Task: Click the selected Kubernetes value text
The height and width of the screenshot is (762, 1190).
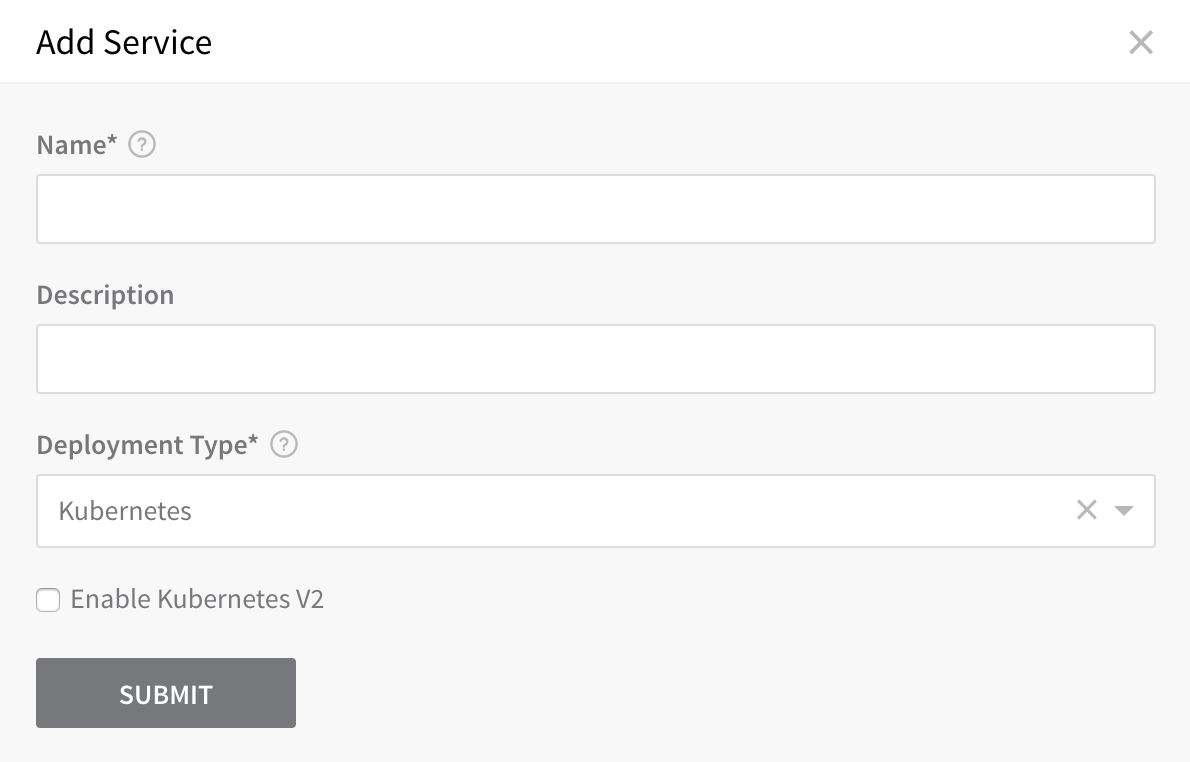Action: (x=124, y=511)
